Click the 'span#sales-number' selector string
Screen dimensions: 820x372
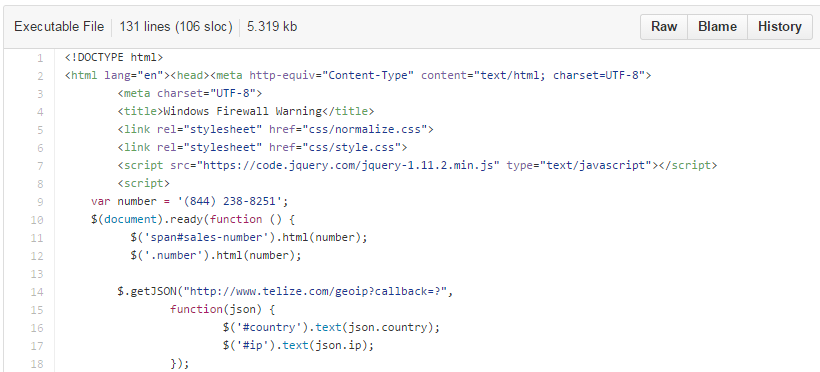click(x=206, y=238)
